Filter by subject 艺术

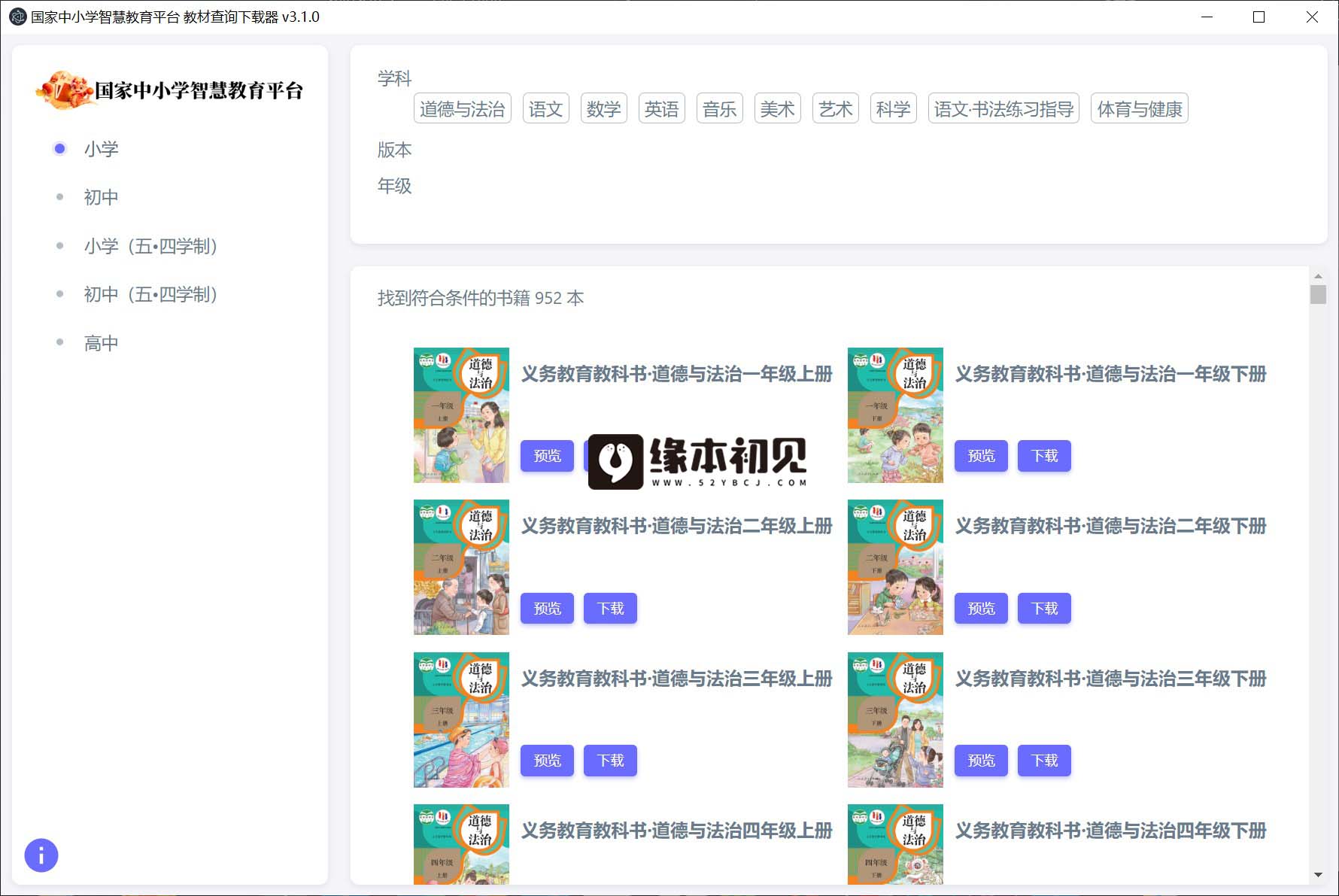pos(836,109)
